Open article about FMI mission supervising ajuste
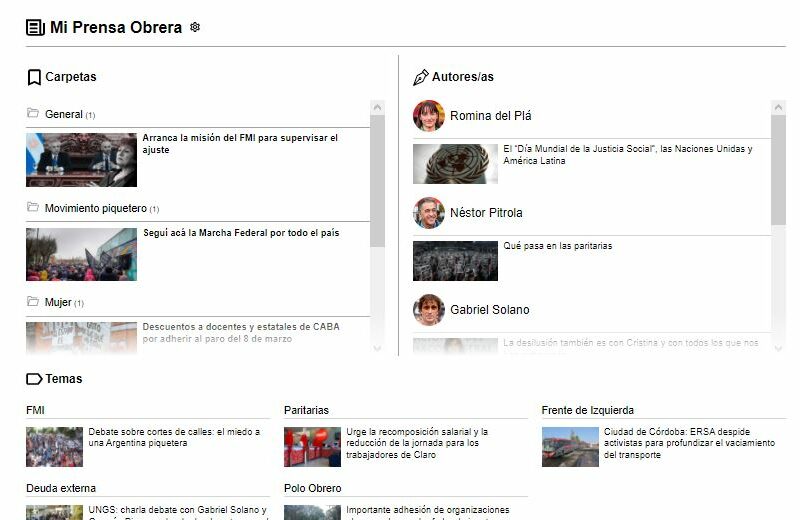Screen dimensions: 800x520 click(240, 144)
